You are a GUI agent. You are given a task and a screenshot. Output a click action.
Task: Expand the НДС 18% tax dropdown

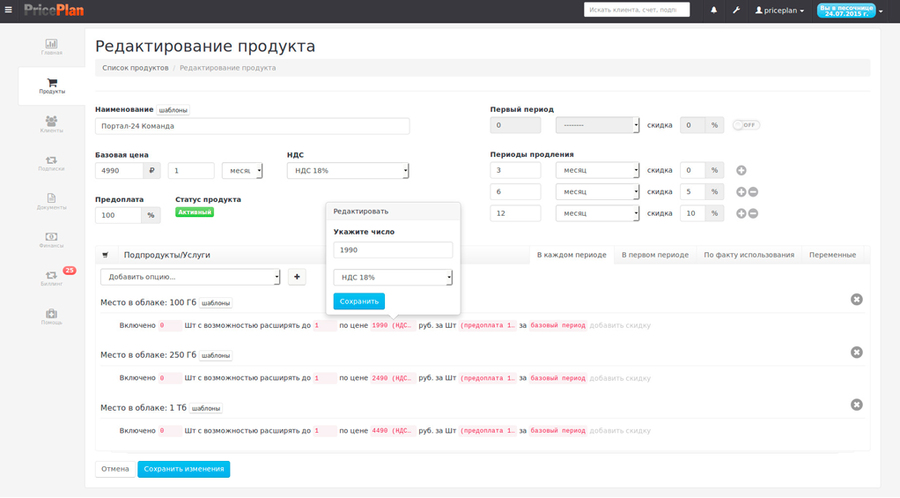pos(347,171)
